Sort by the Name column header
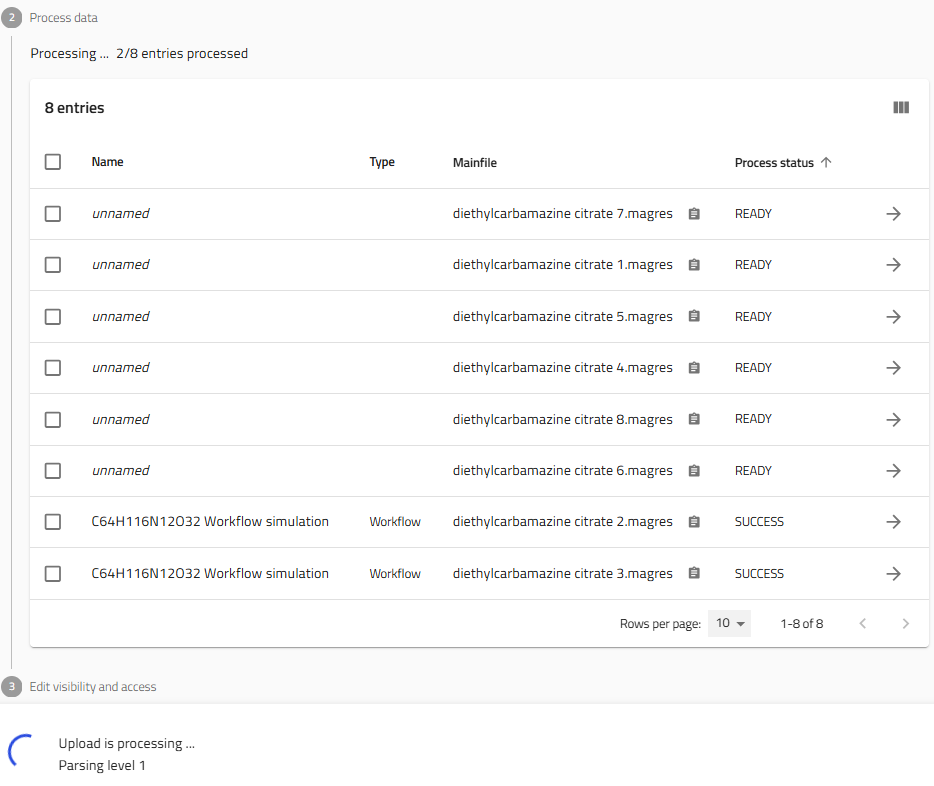The width and height of the screenshot is (934, 786). 107,162
